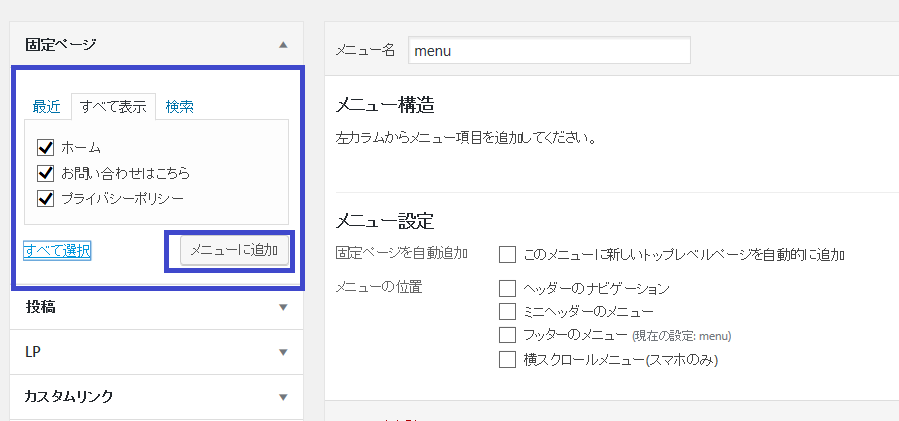
Task: Click the カスタムリンク panel title
Action: [69, 397]
